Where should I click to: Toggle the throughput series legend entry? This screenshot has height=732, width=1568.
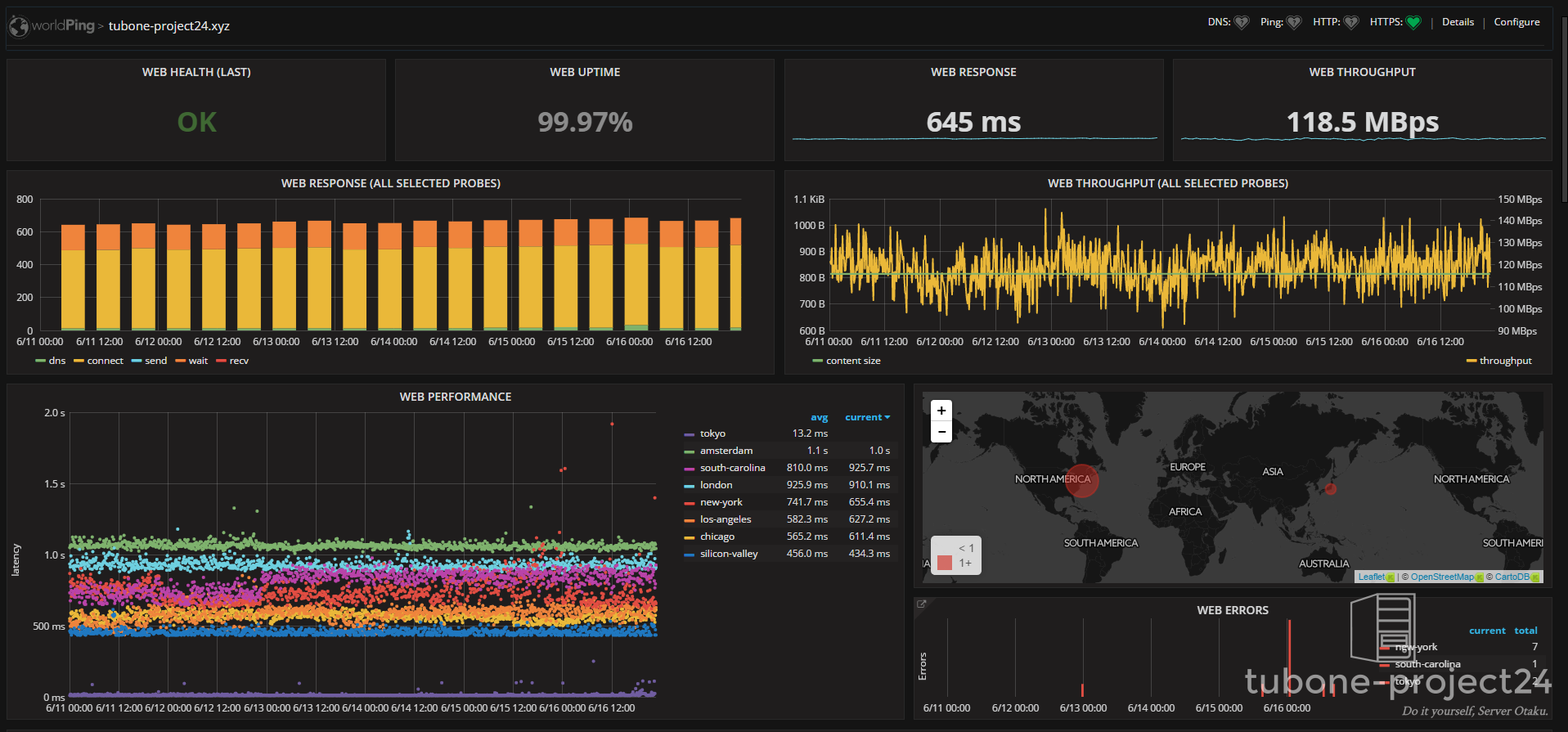click(1505, 361)
